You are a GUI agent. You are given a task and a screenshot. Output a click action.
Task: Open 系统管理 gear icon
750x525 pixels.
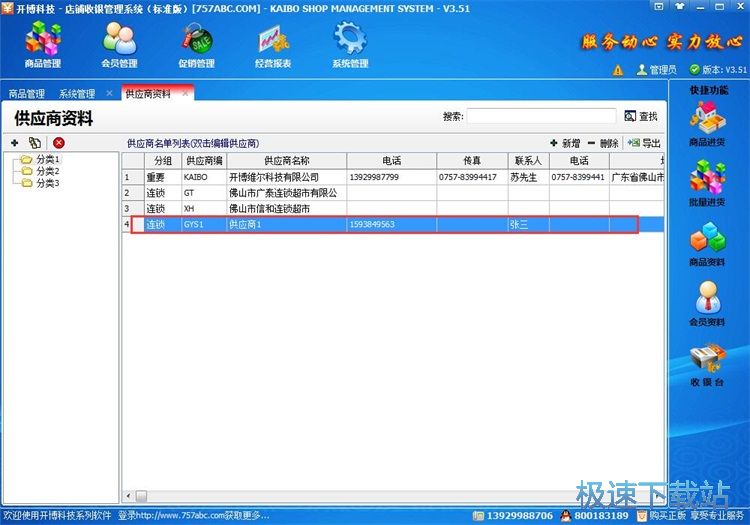pyautogui.click(x=349, y=44)
